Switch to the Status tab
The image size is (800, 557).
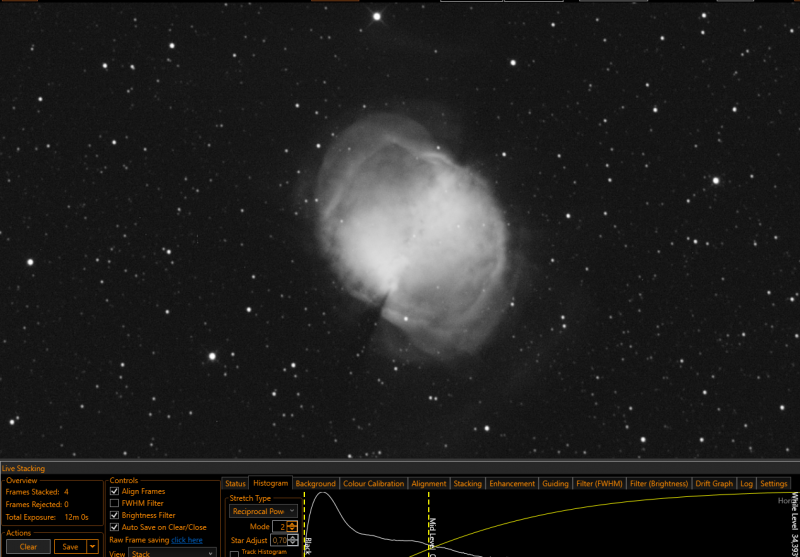pyautogui.click(x=235, y=484)
